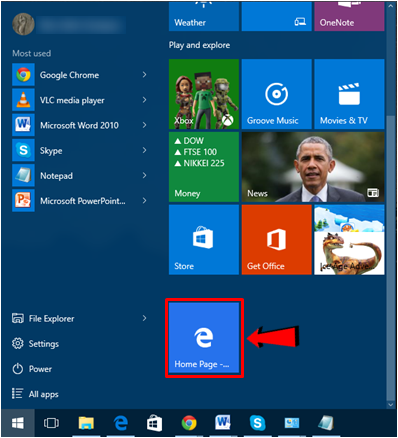The height and width of the screenshot is (438, 398).
Task: Open Task View from the taskbar
Action: point(51,423)
